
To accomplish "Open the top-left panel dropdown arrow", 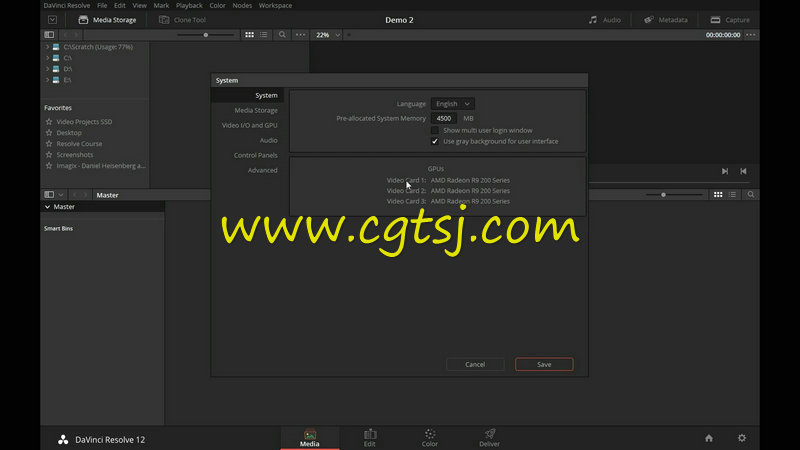I will [53, 20].
